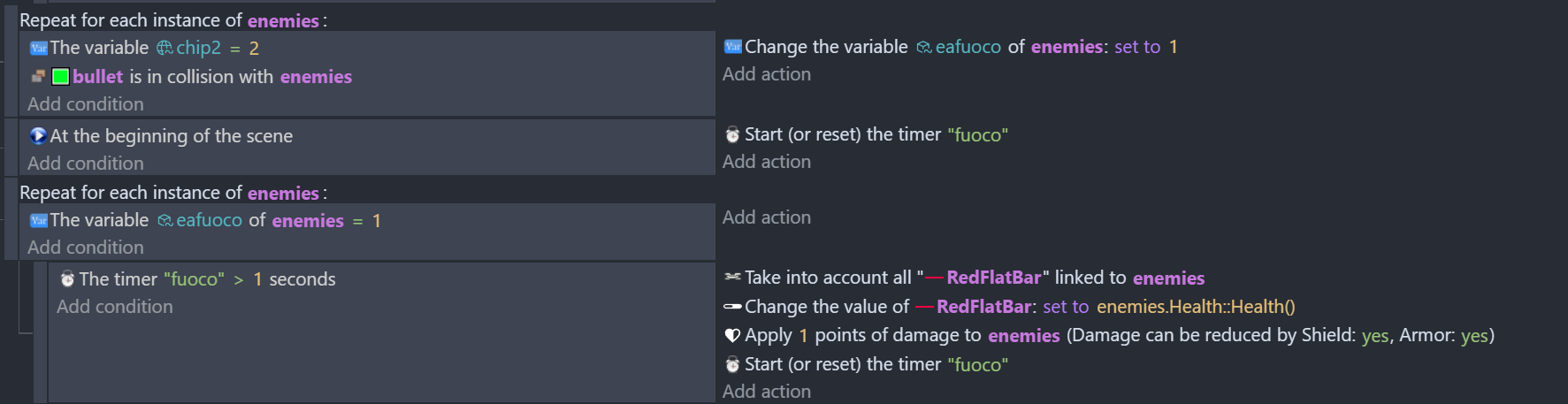1568x404 pixels.
Task: Click the green bullet object thumbnail
Action: 60,77
